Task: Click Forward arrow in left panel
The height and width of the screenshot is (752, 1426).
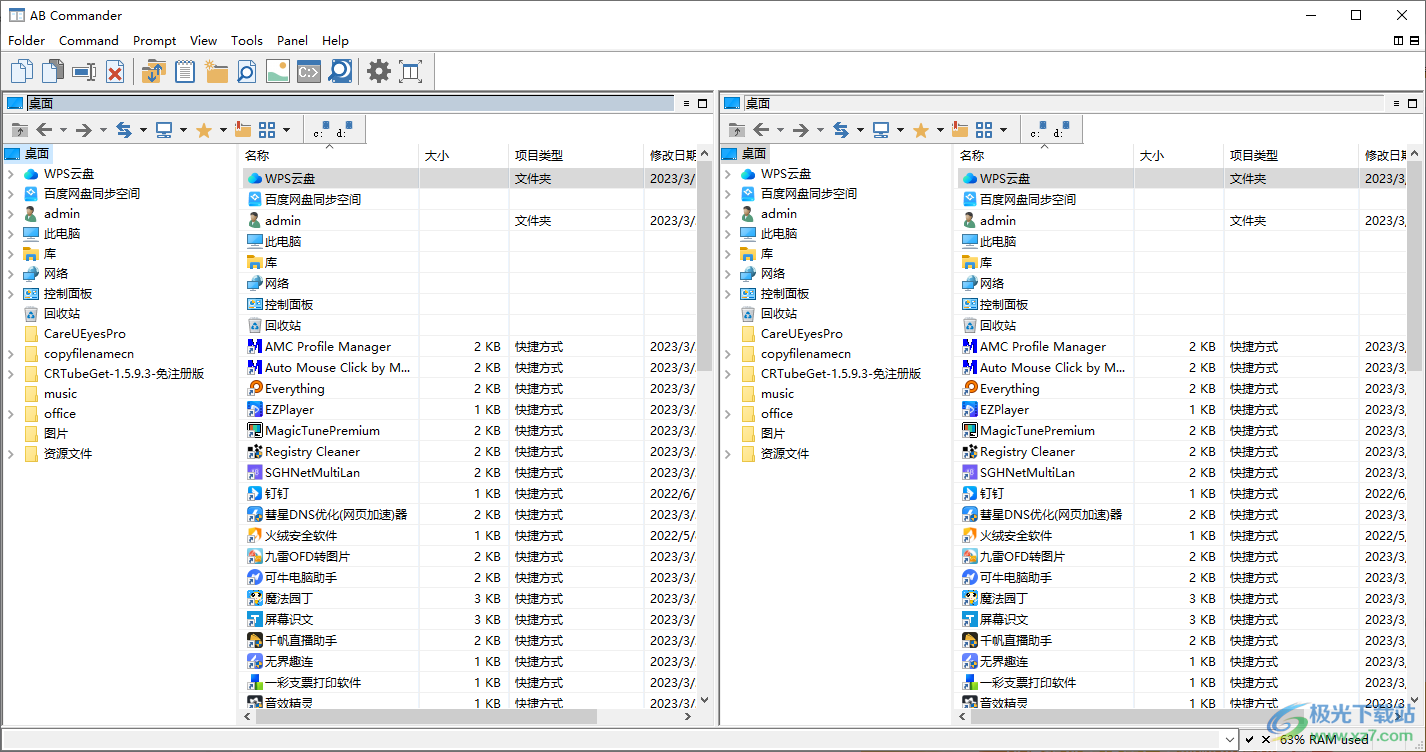Action: click(84, 130)
